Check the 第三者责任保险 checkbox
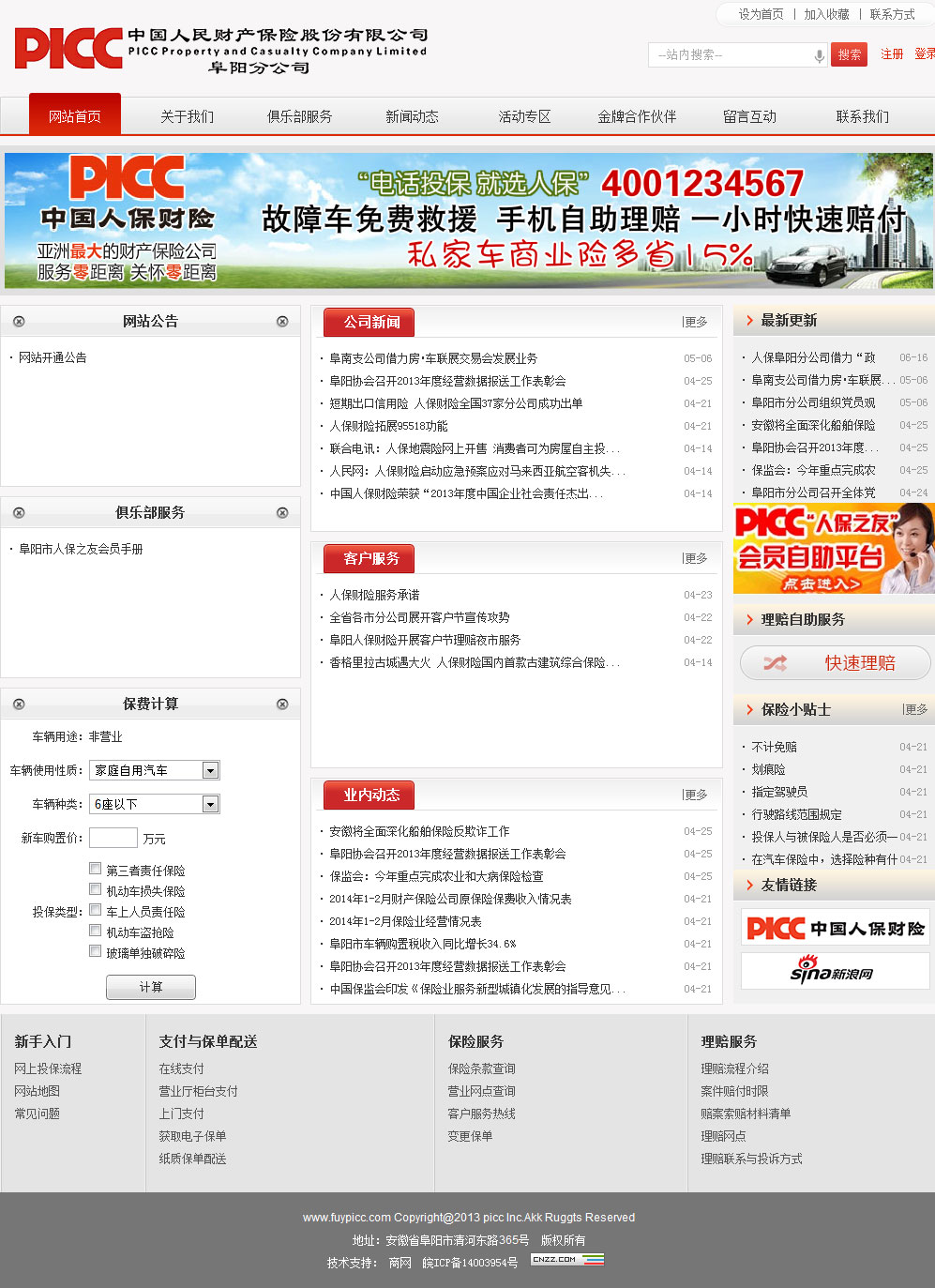The image size is (935, 1288). pyautogui.click(x=95, y=869)
